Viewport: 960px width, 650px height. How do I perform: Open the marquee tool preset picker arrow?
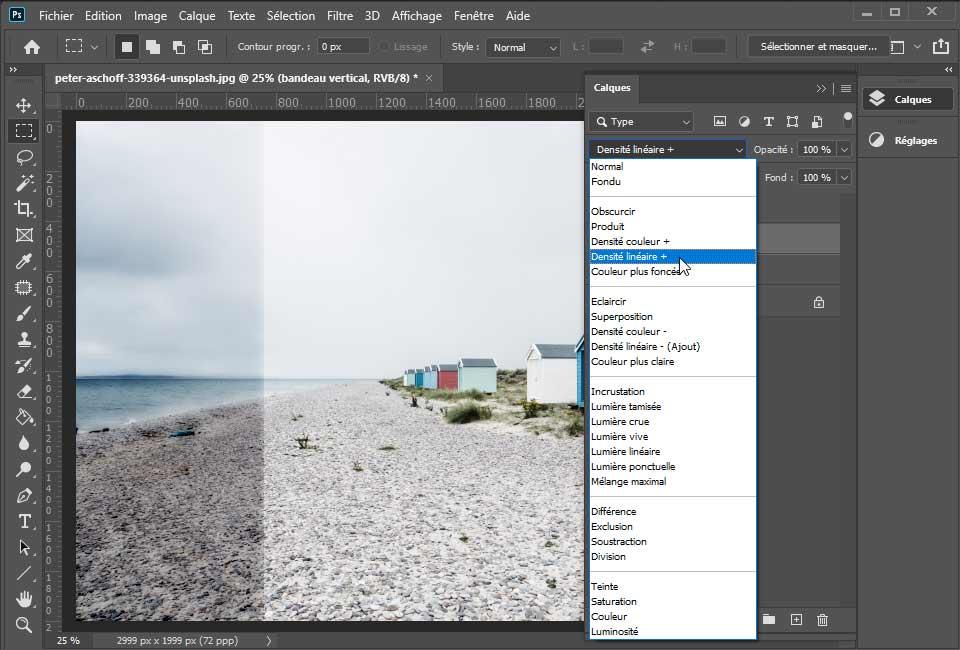pos(94,47)
